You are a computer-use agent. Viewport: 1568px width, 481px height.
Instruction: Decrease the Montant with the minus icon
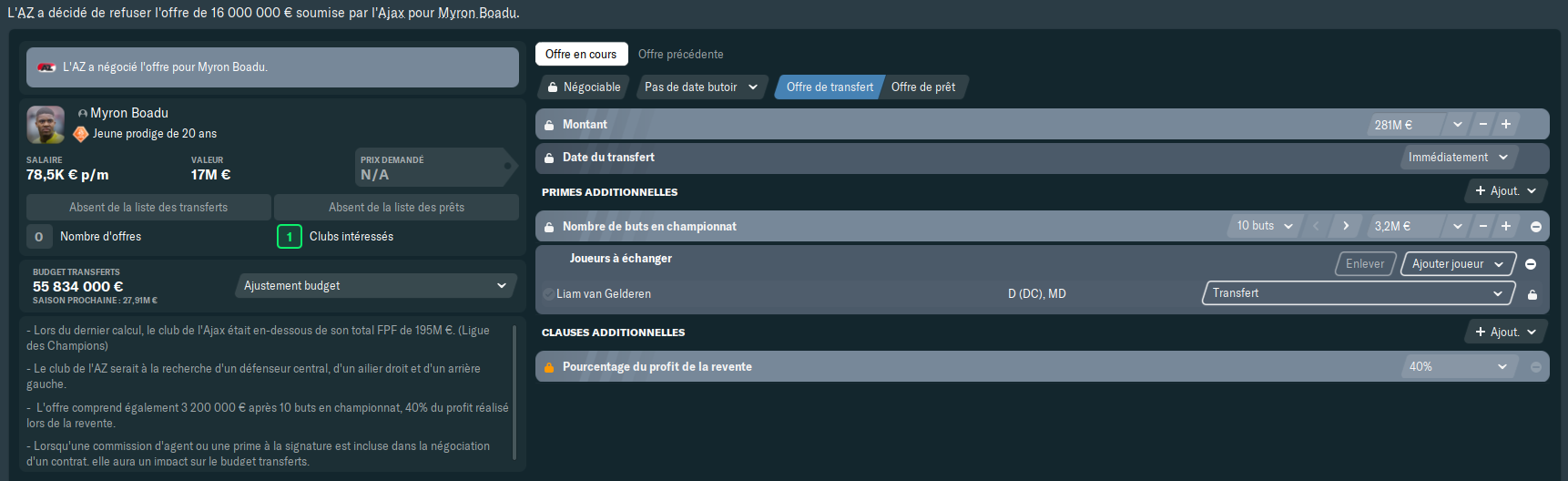pos(1483,124)
